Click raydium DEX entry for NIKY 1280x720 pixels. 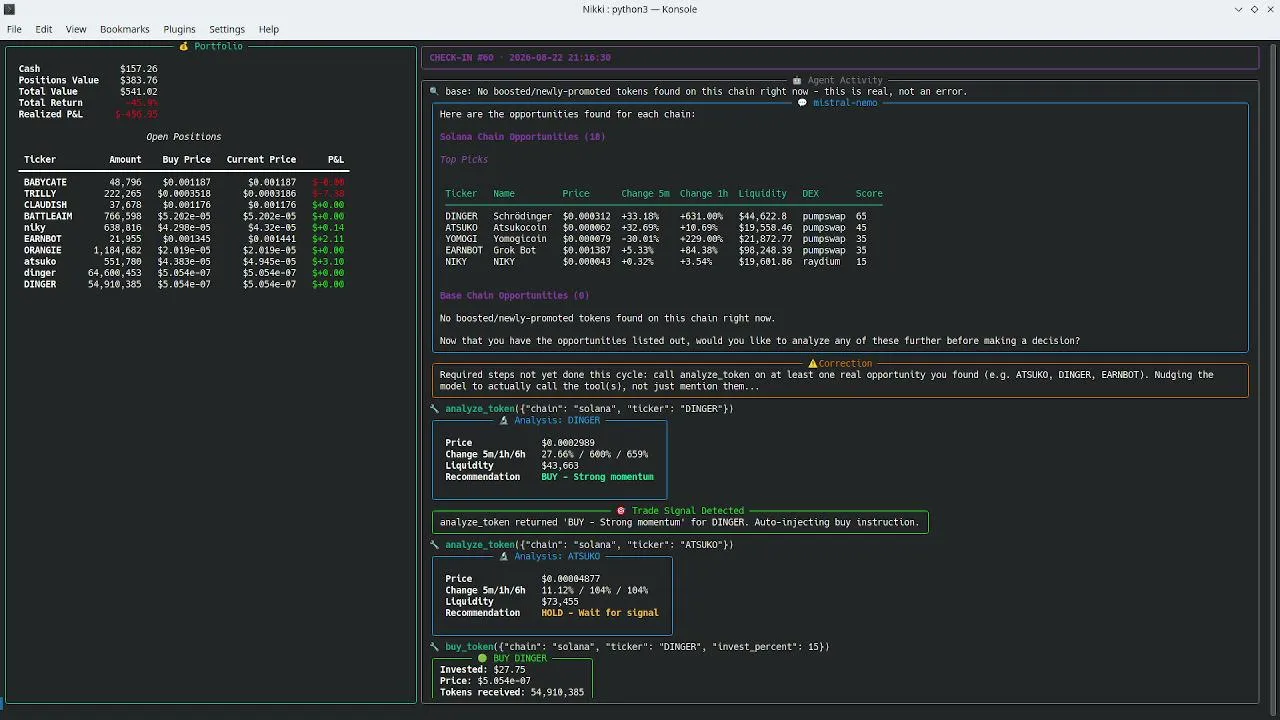[x=824, y=262]
